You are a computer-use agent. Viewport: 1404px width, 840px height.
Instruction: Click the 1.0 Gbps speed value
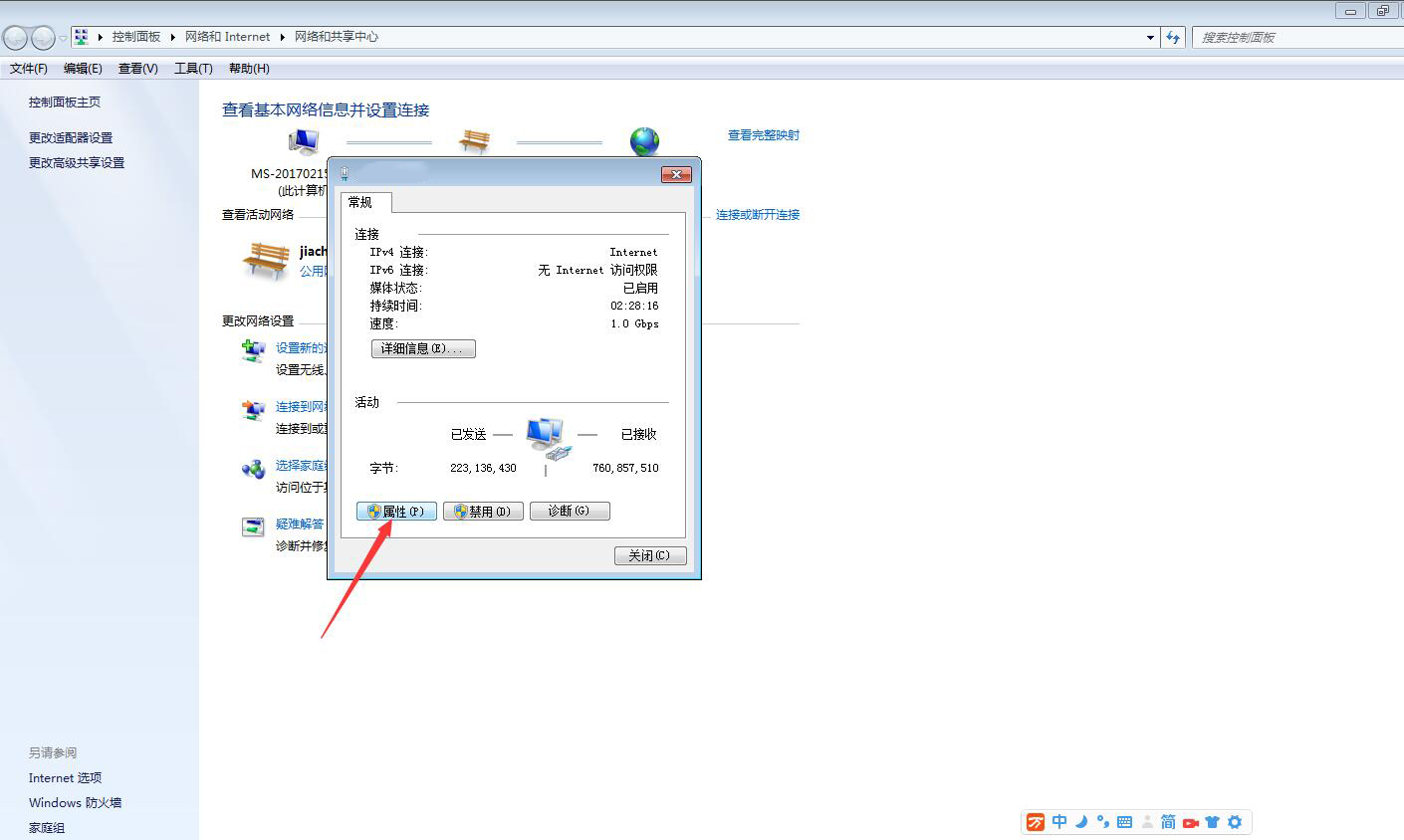634,323
